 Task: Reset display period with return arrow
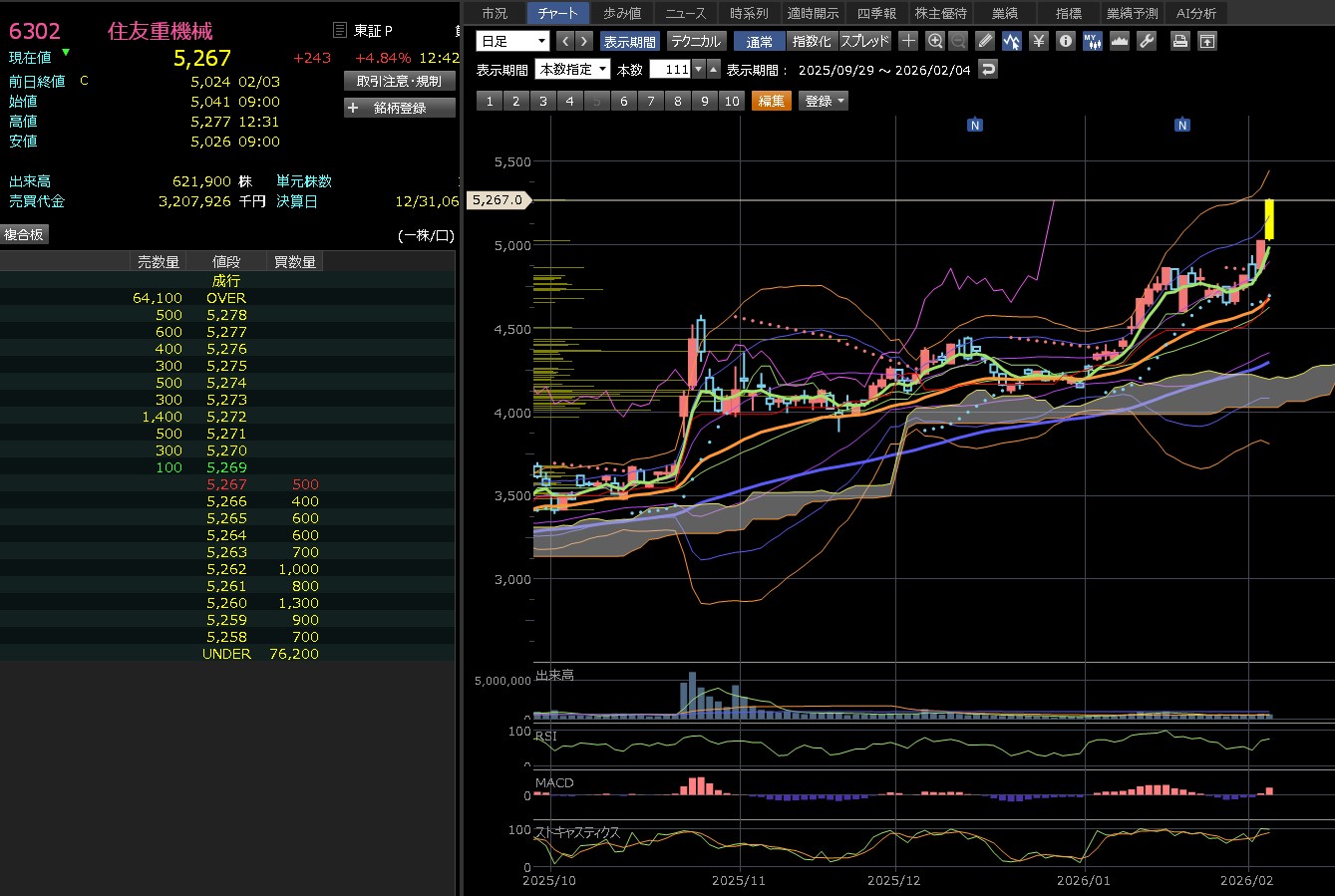click(x=988, y=69)
